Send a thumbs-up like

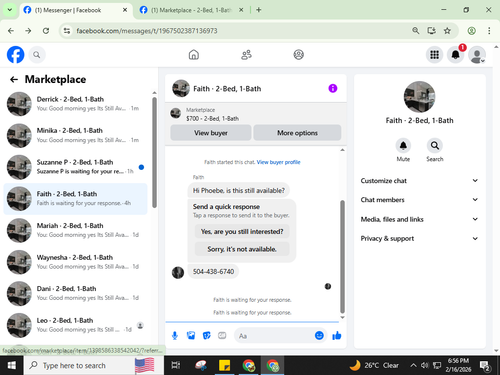click(x=337, y=336)
